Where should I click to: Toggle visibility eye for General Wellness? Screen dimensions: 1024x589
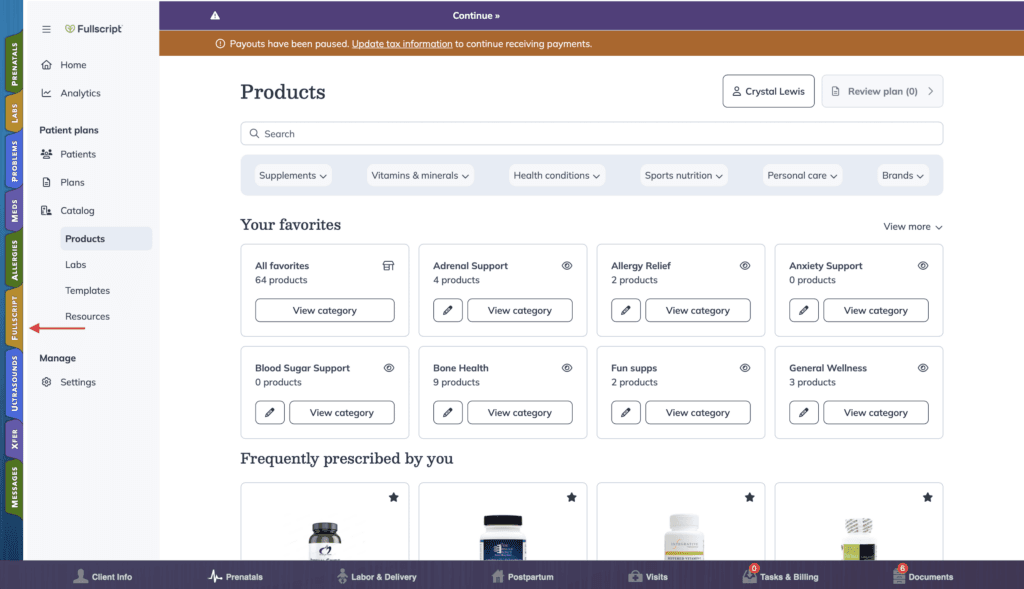923,368
